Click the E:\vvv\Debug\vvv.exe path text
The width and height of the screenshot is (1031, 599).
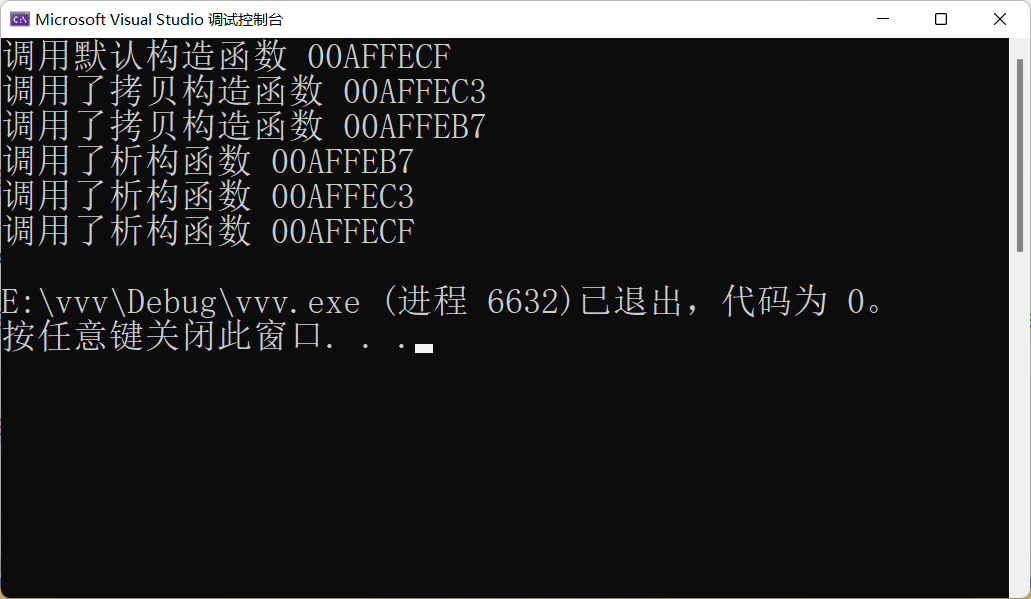(181, 302)
